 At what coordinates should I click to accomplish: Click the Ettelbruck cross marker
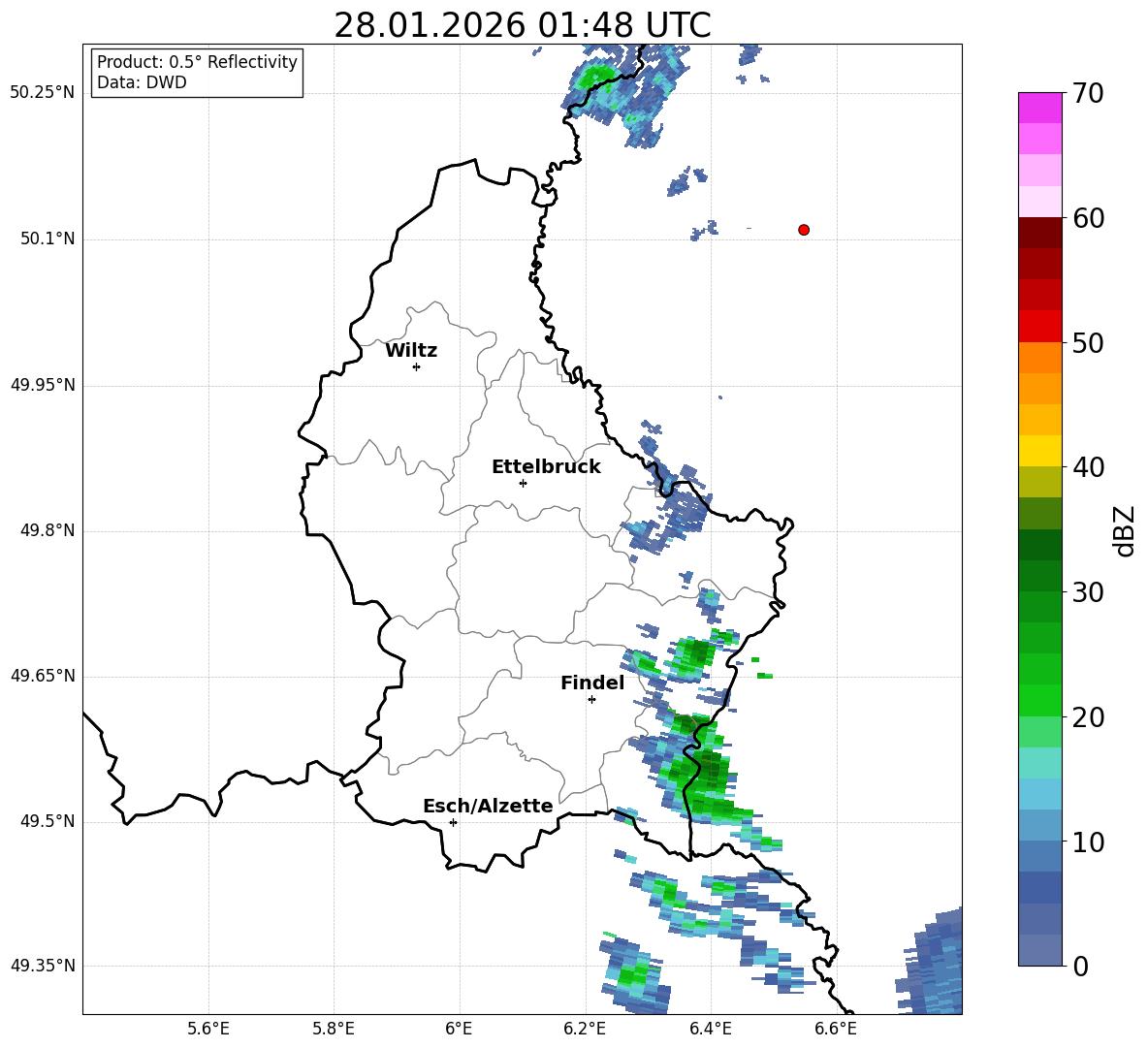point(523,483)
